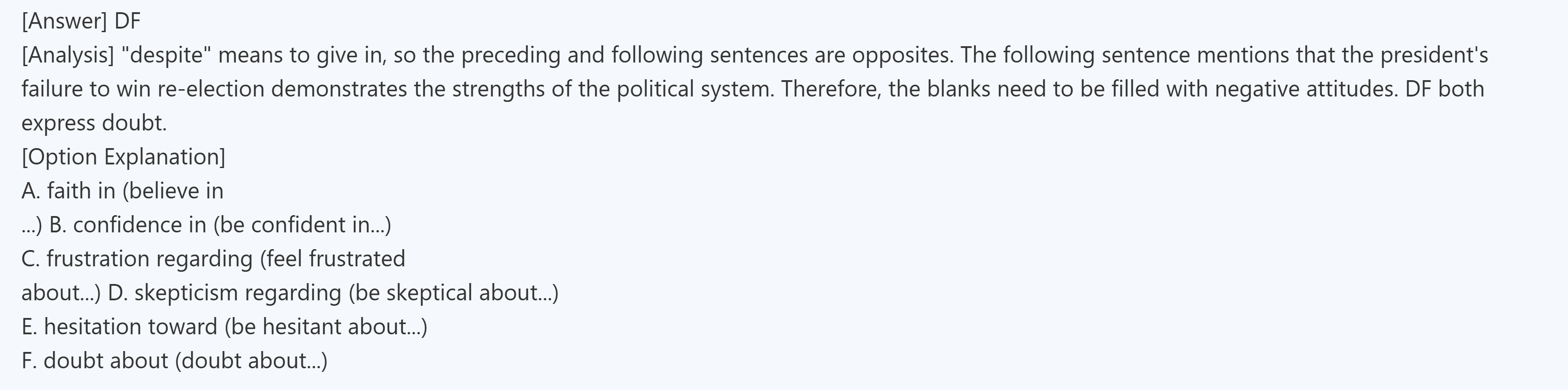Click the "[Answer]" label

click(x=64, y=21)
